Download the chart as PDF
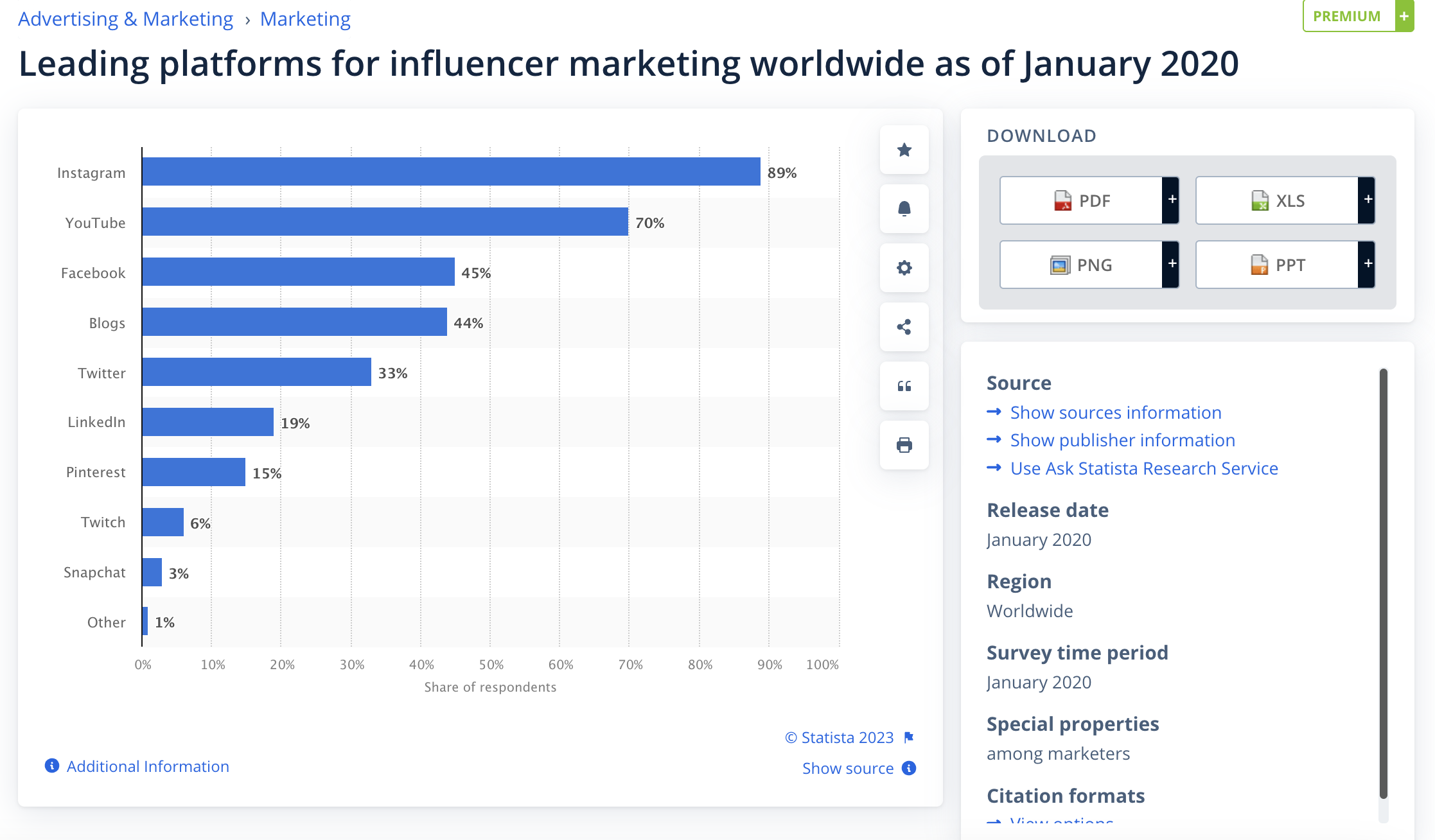The image size is (1435, 840). [1082, 201]
